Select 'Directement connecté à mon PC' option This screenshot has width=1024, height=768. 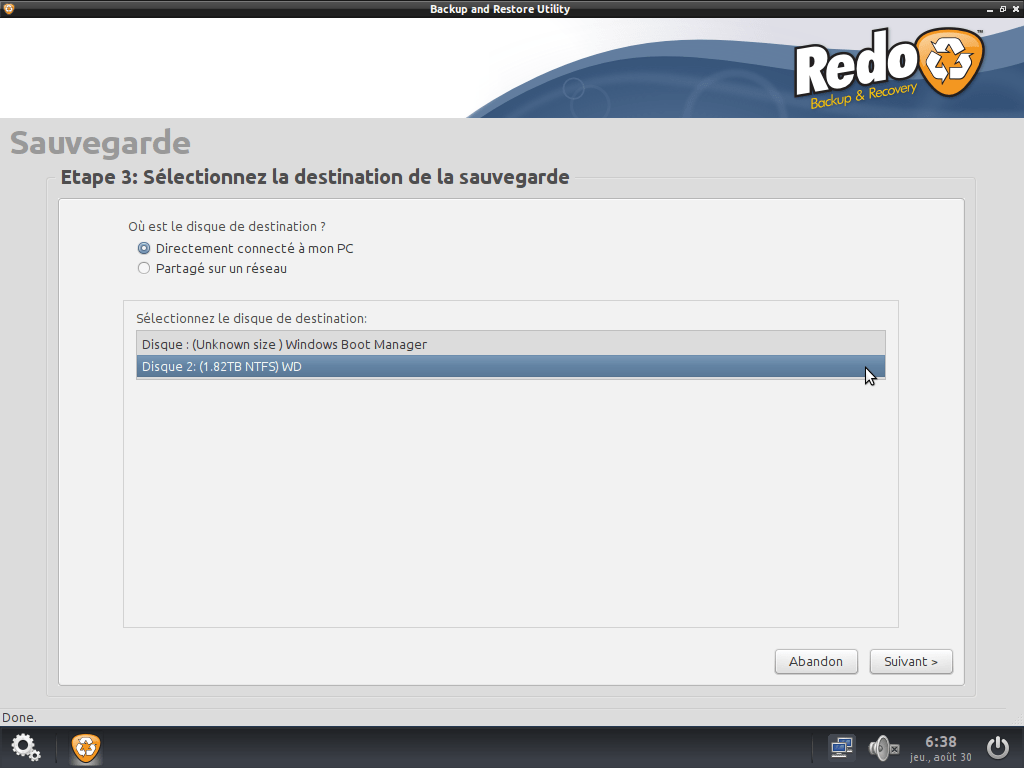click(x=245, y=248)
